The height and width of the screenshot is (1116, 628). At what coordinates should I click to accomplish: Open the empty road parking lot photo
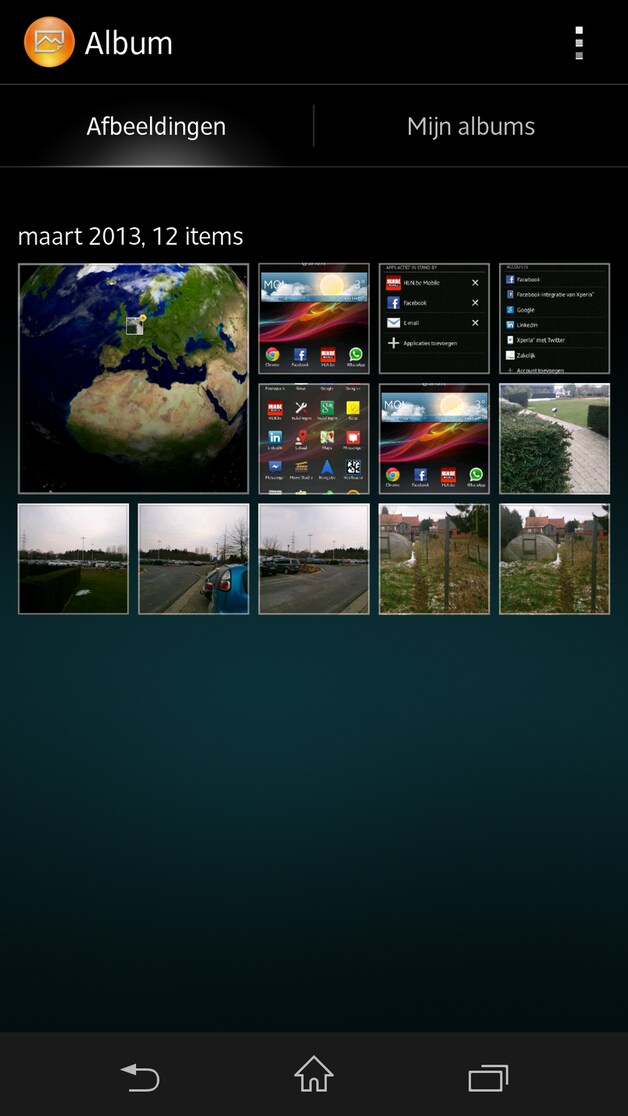pyautogui.click(x=313, y=559)
